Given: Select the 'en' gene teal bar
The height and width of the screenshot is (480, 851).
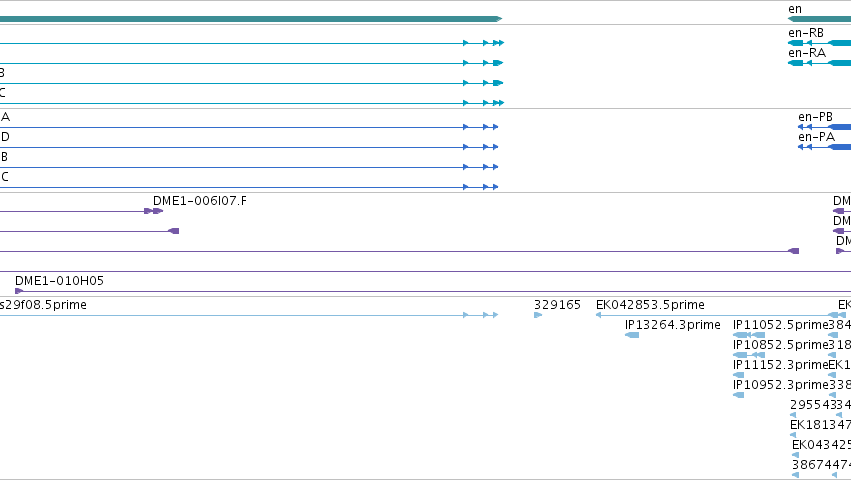Looking at the screenshot, I should pos(820,19).
